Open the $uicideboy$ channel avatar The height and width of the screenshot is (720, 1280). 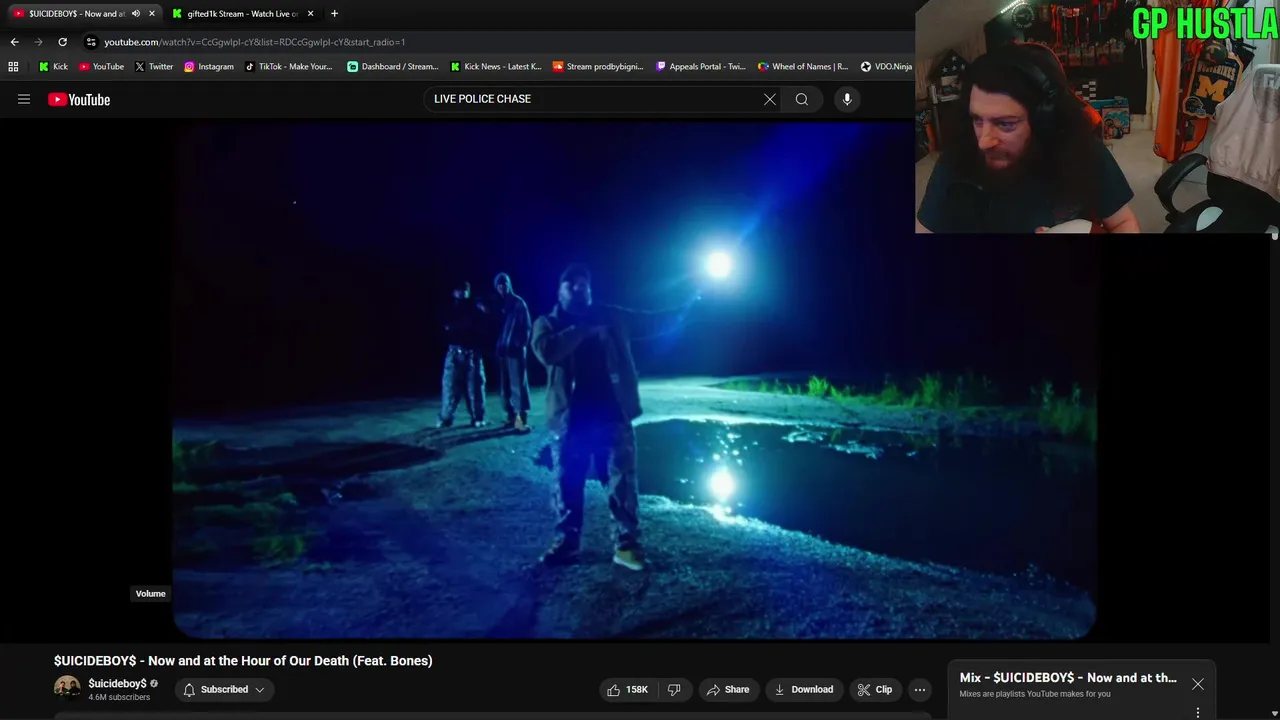tap(67, 689)
